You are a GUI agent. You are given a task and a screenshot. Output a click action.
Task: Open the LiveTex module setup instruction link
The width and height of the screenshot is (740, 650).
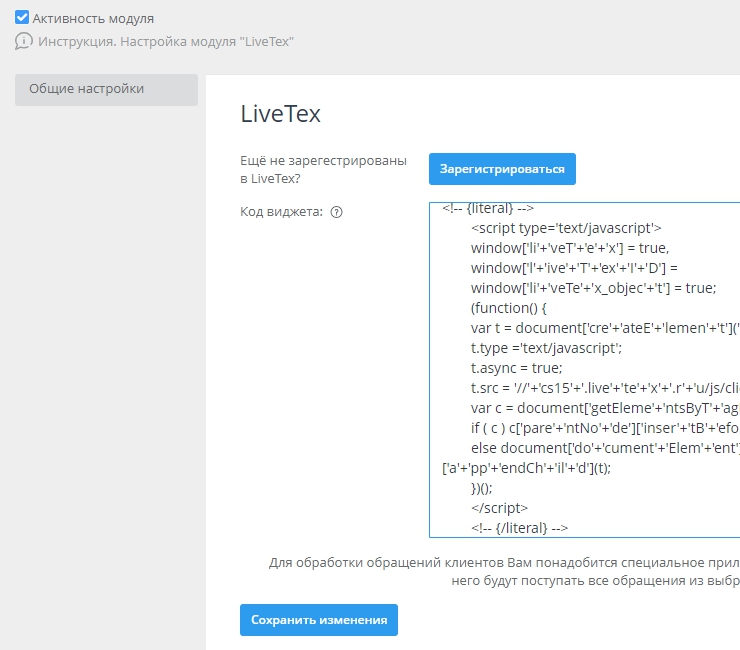166,42
